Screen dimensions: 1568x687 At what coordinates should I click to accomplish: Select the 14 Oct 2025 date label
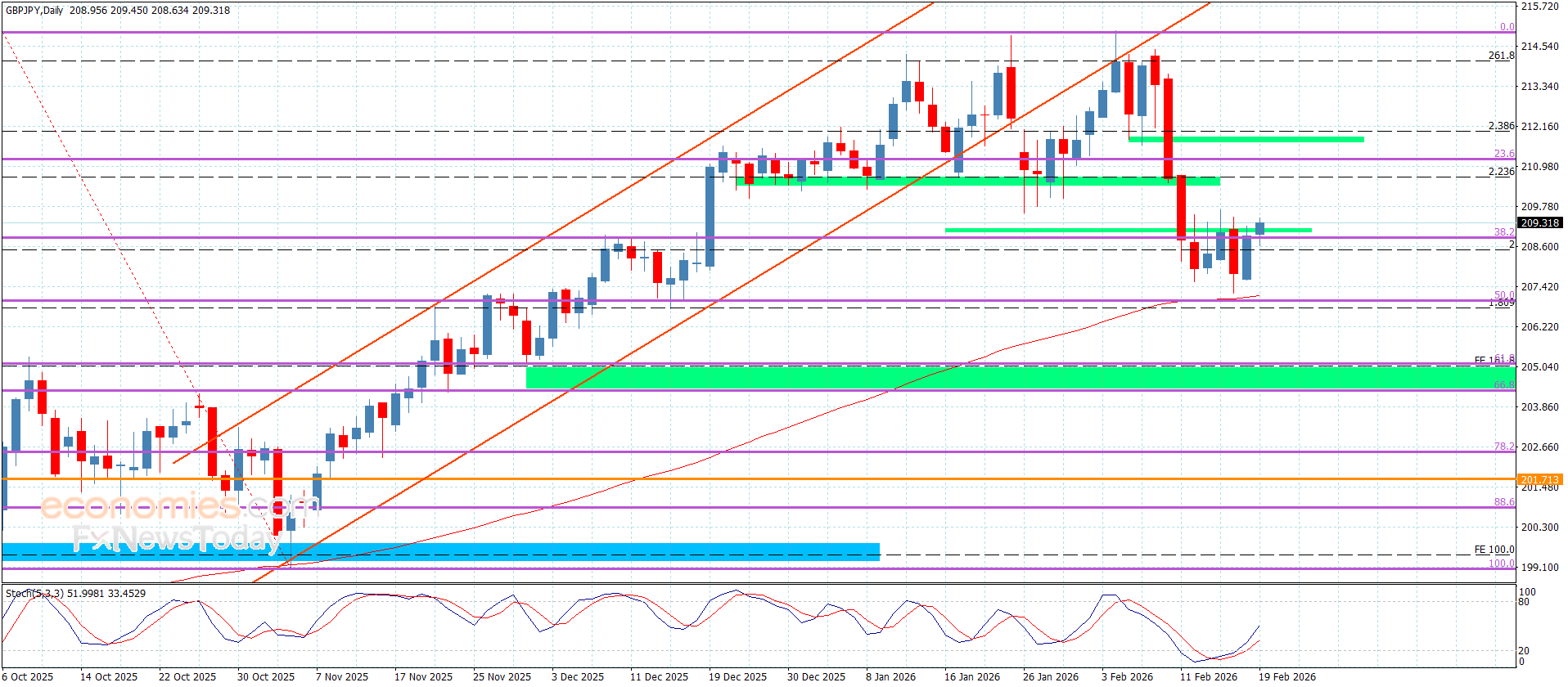coord(109,676)
